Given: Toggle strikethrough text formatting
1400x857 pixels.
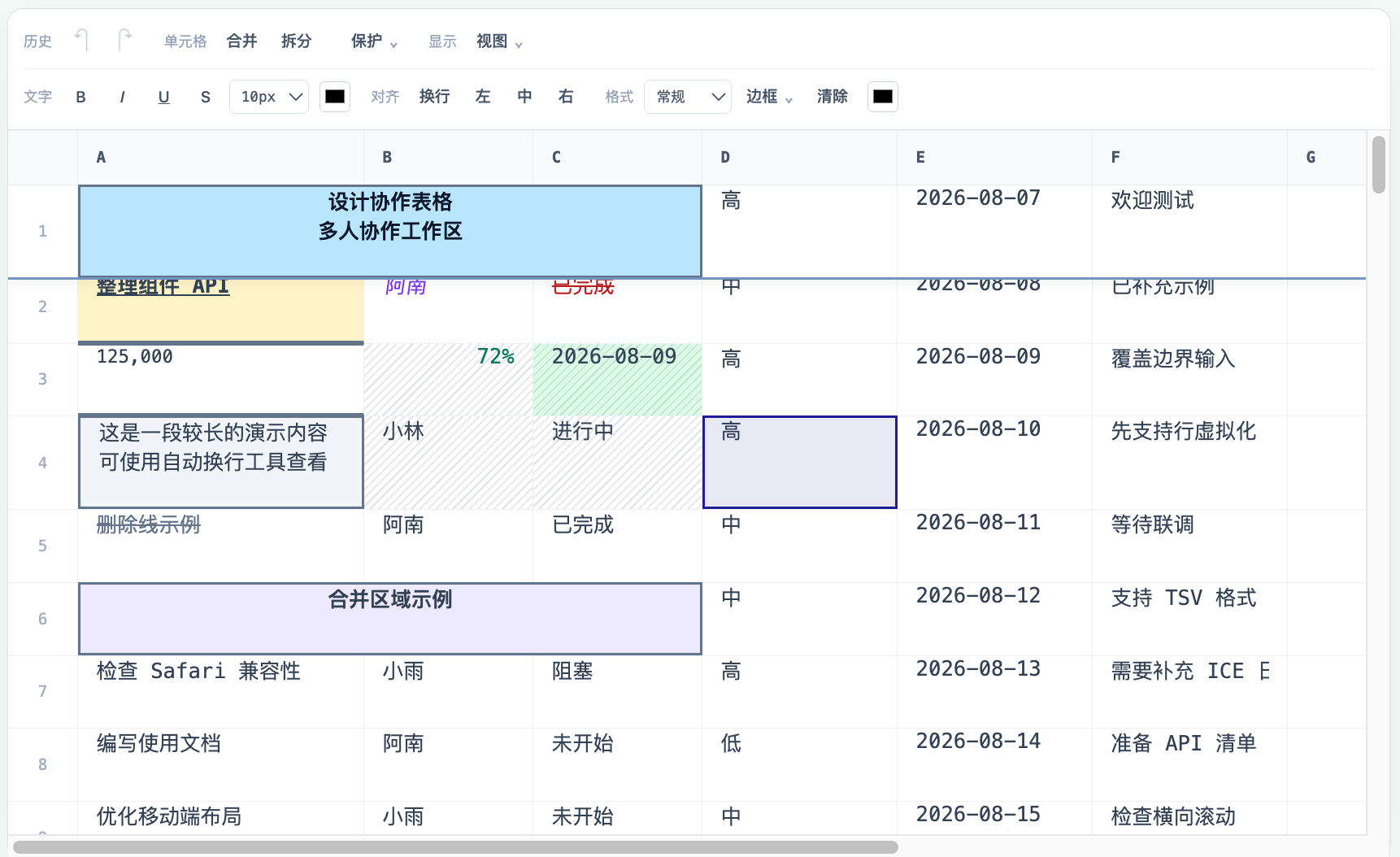Looking at the screenshot, I should 205,97.
